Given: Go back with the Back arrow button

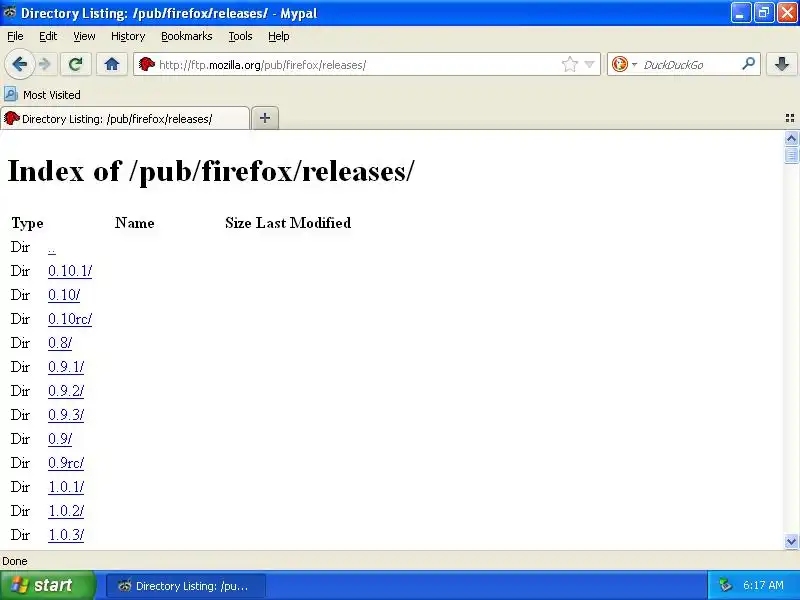Looking at the screenshot, I should [20, 64].
